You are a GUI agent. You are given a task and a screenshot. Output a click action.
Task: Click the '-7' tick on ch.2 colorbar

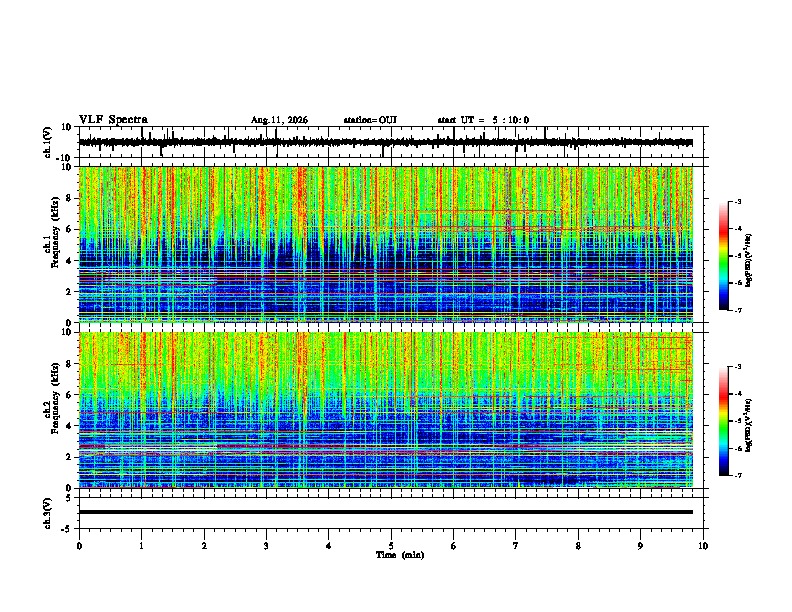coord(737,476)
